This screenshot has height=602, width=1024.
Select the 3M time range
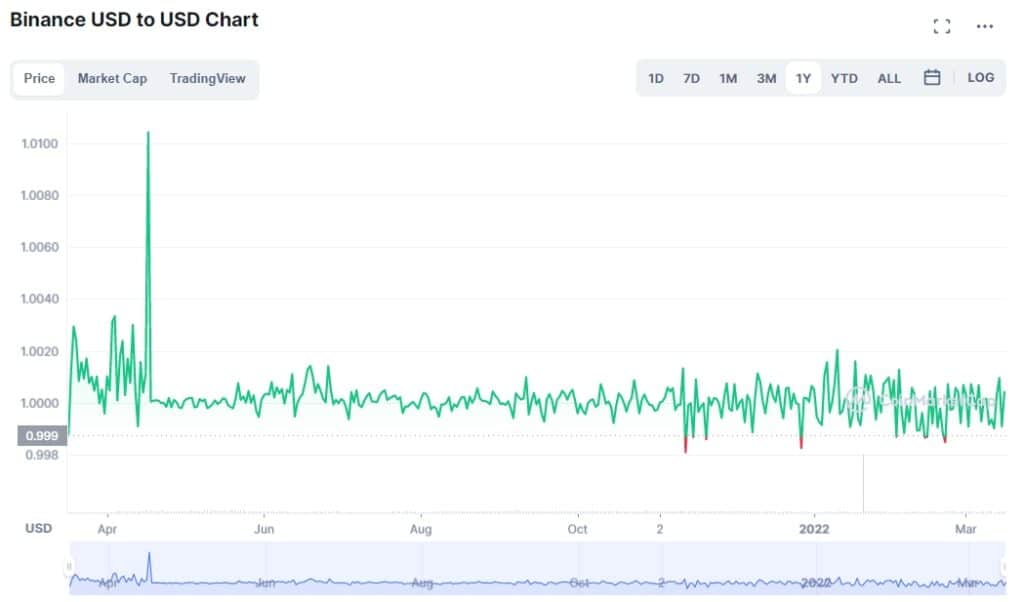[x=766, y=78]
